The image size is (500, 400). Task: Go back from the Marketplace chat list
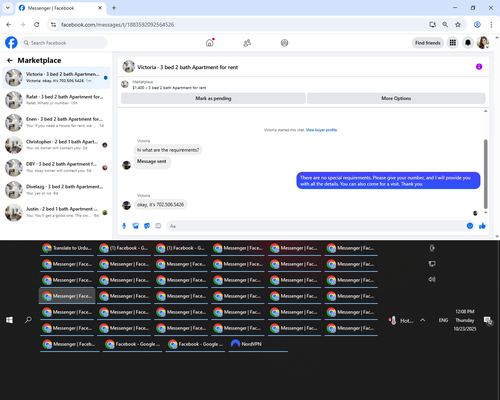tap(10, 60)
